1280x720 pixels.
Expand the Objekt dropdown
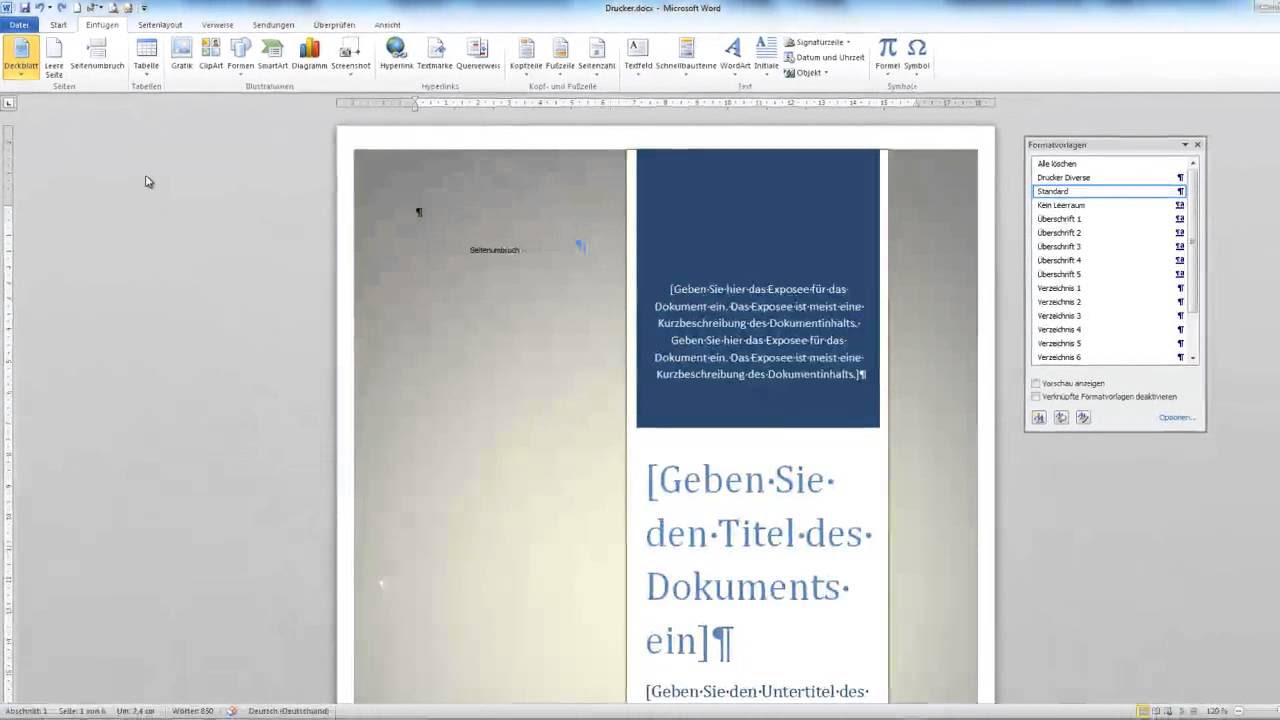point(826,73)
